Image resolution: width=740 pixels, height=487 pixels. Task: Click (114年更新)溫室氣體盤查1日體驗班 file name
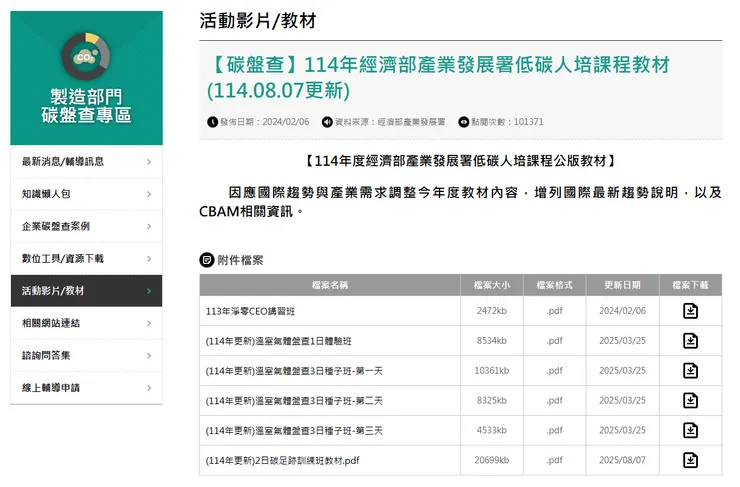coord(278,341)
